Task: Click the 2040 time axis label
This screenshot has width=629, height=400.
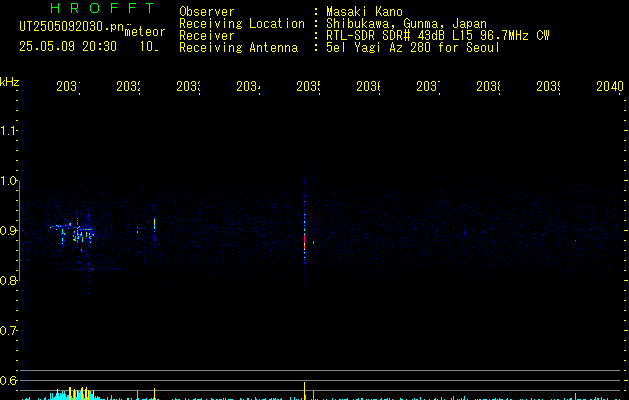Action: [610, 86]
